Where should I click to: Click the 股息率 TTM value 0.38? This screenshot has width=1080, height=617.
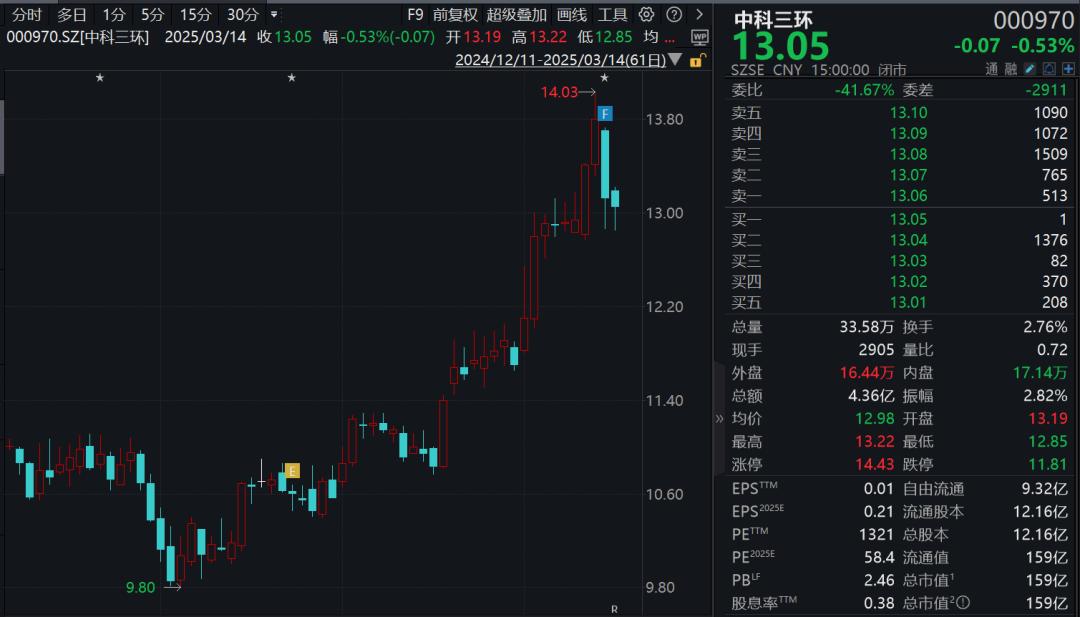click(879, 603)
